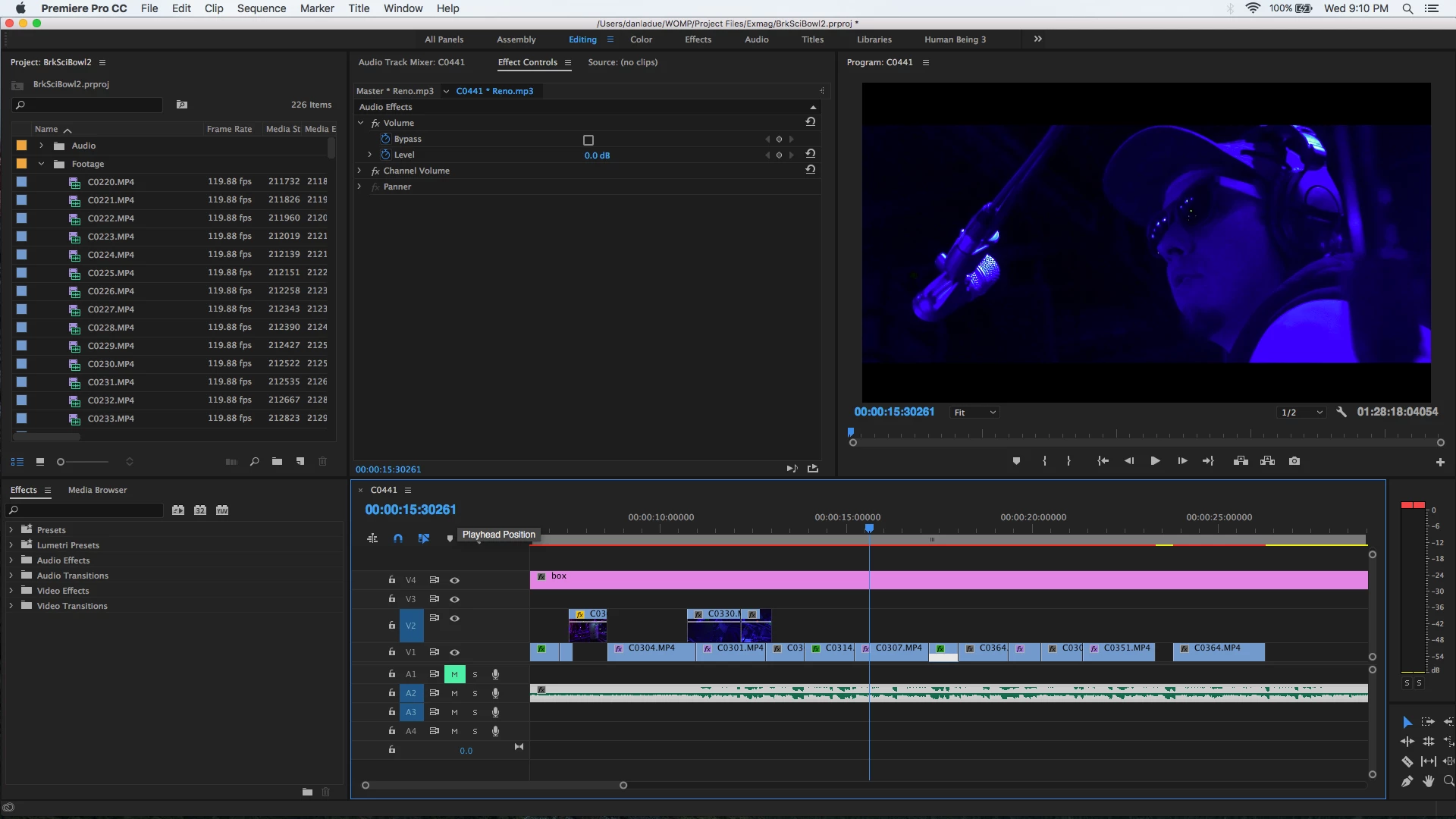Open Program monitor Settings wrench
The width and height of the screenshot is (1456, 819).
[x=1341, y=412]
